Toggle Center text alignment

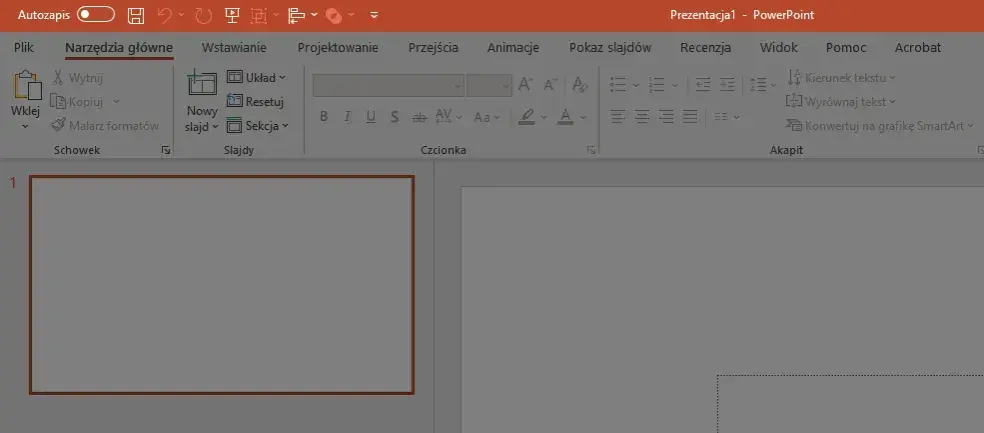click(642, 117)
